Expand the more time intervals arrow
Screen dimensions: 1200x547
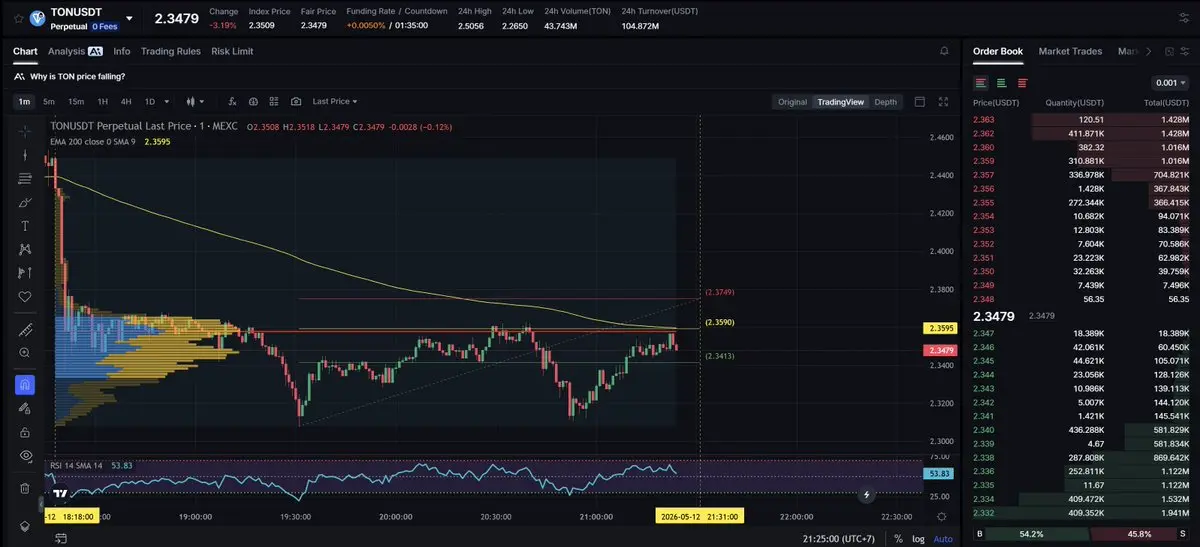click(166, 101)
